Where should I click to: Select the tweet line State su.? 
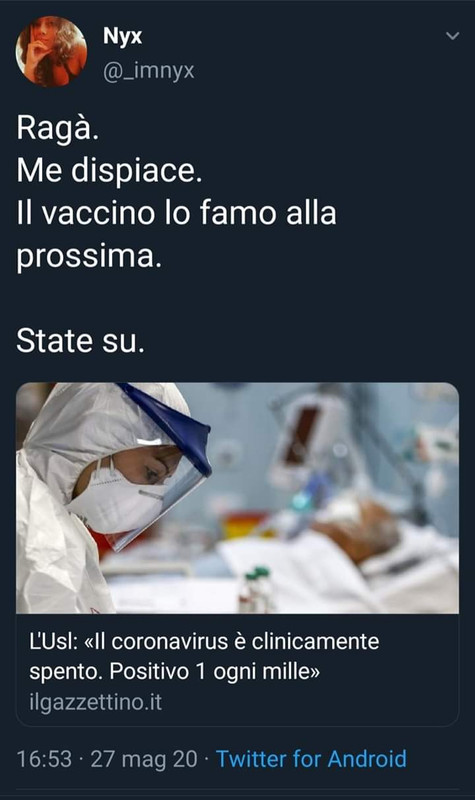pyautogui.click(x=81, y=341)
